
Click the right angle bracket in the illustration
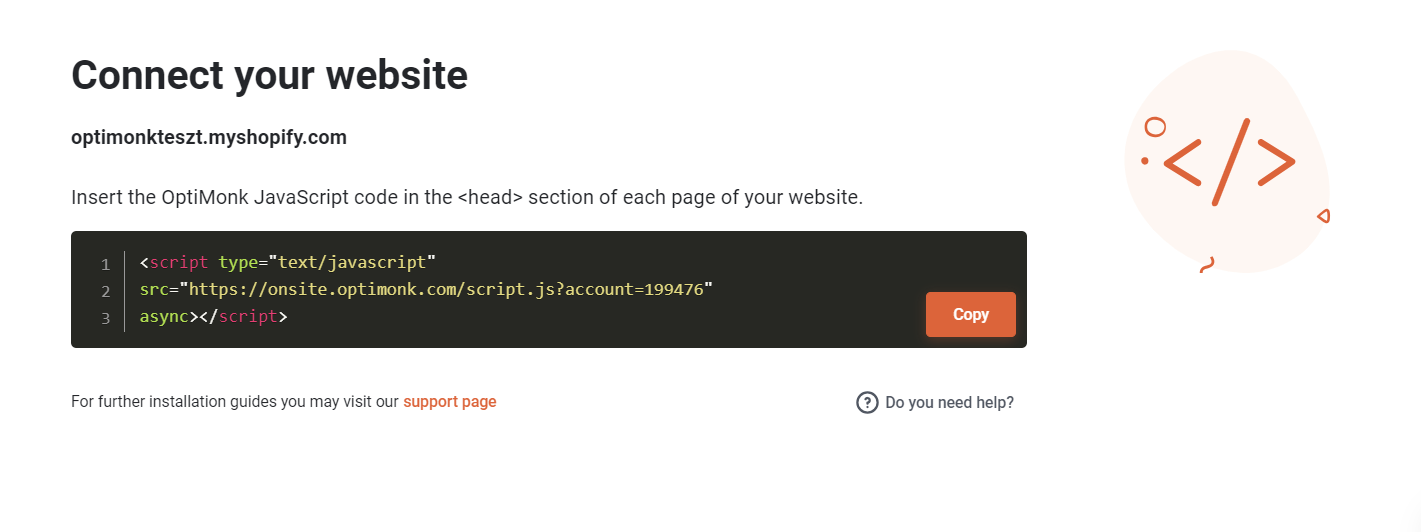tap(1277, 162)
